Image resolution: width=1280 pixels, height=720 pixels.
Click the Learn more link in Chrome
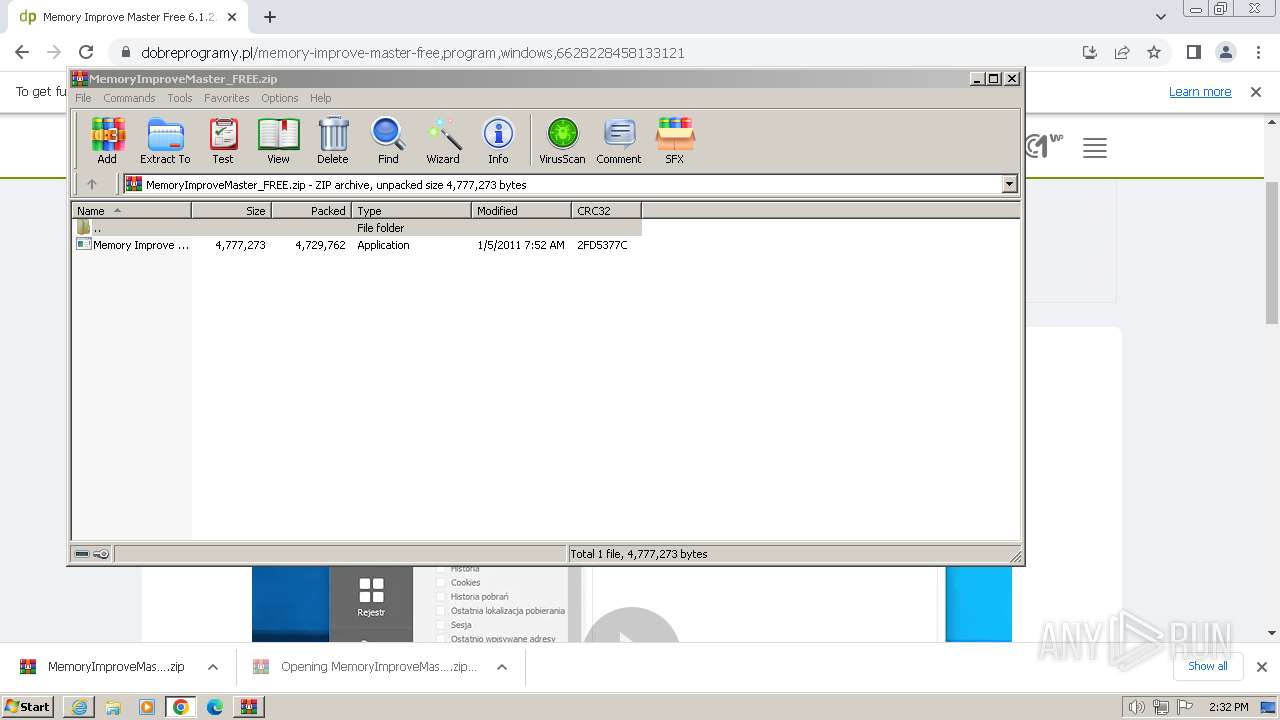coord(1200,92)
